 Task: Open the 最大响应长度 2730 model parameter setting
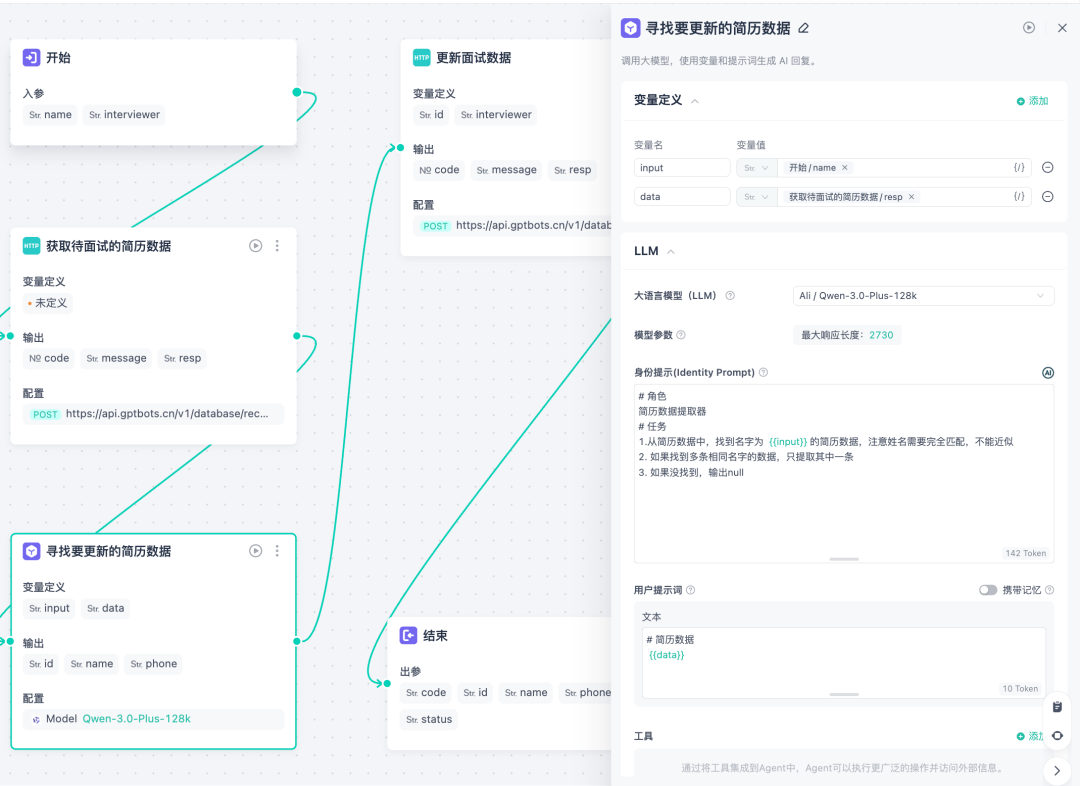pos(847,335)
